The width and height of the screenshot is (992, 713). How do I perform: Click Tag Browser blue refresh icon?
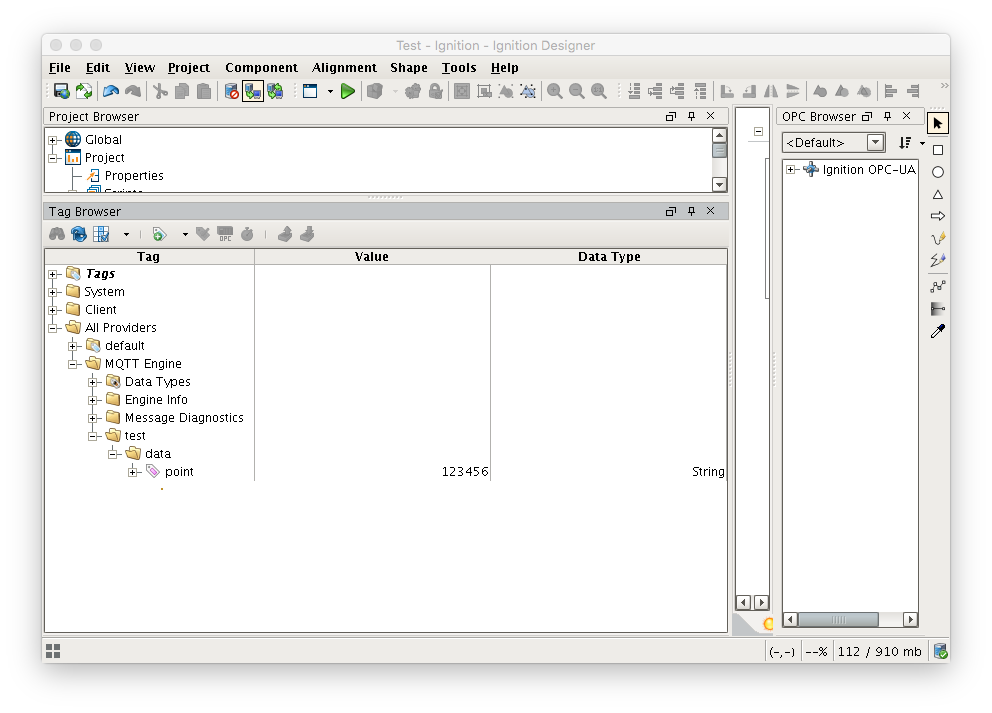click(78, 235)
